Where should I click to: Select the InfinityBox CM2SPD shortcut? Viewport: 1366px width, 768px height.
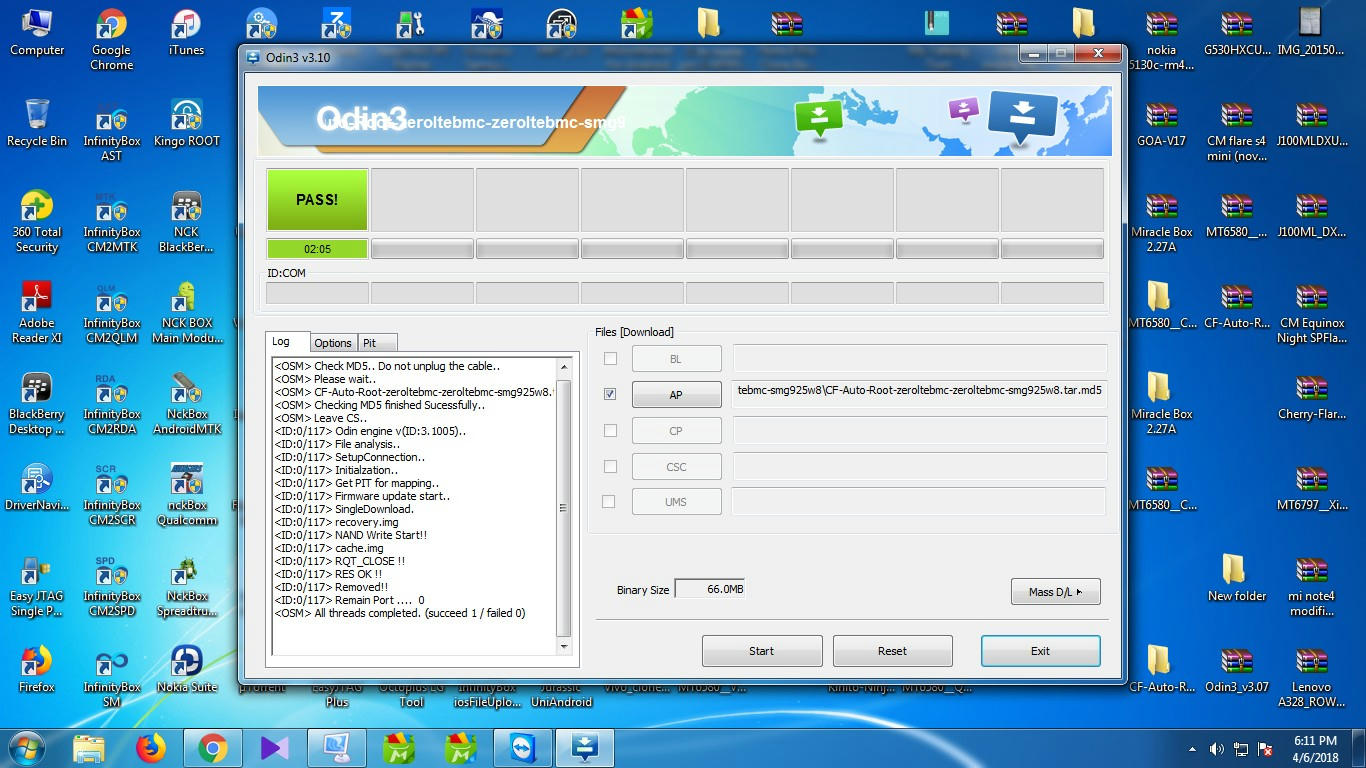(111, 586)
